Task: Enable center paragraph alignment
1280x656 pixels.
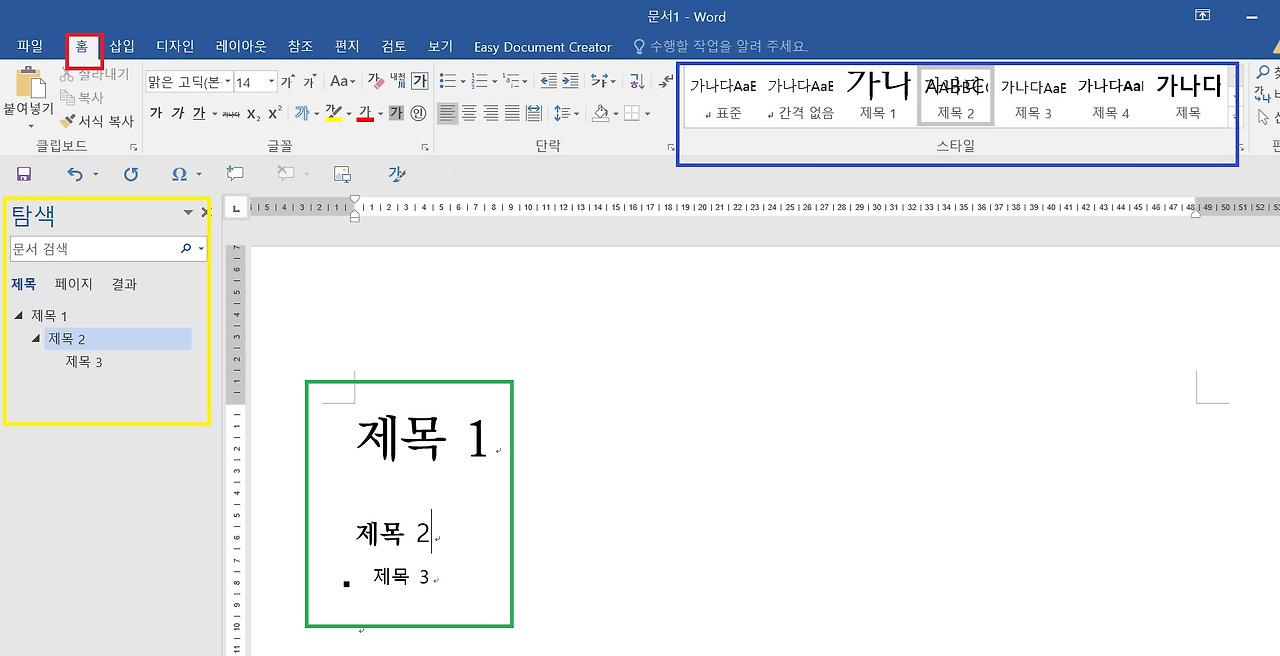Action: tap(470, 112)
